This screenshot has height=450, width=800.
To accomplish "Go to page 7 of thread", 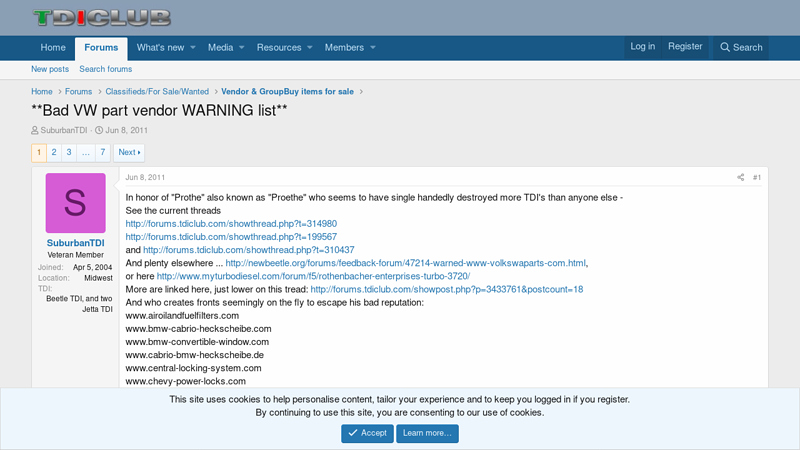I will click(103, 152).
